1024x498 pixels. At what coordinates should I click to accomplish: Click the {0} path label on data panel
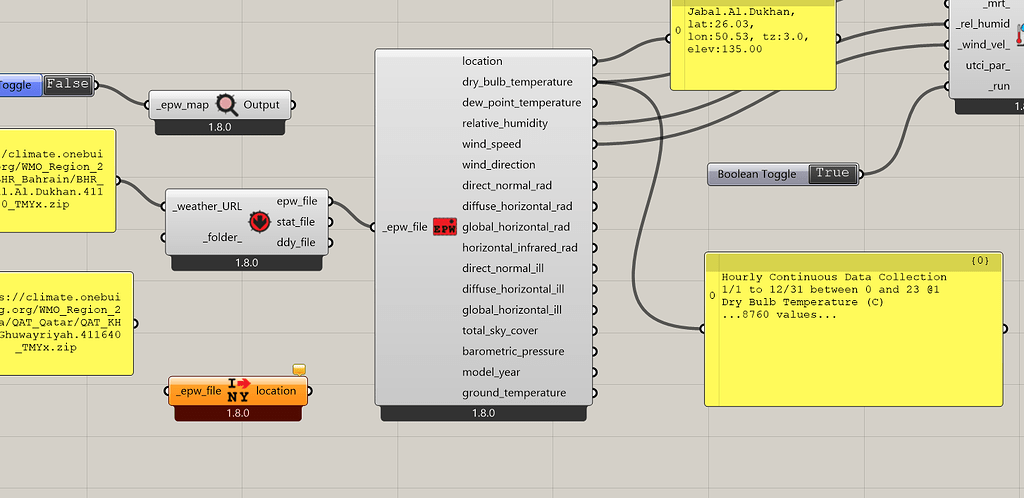point(980,260)
